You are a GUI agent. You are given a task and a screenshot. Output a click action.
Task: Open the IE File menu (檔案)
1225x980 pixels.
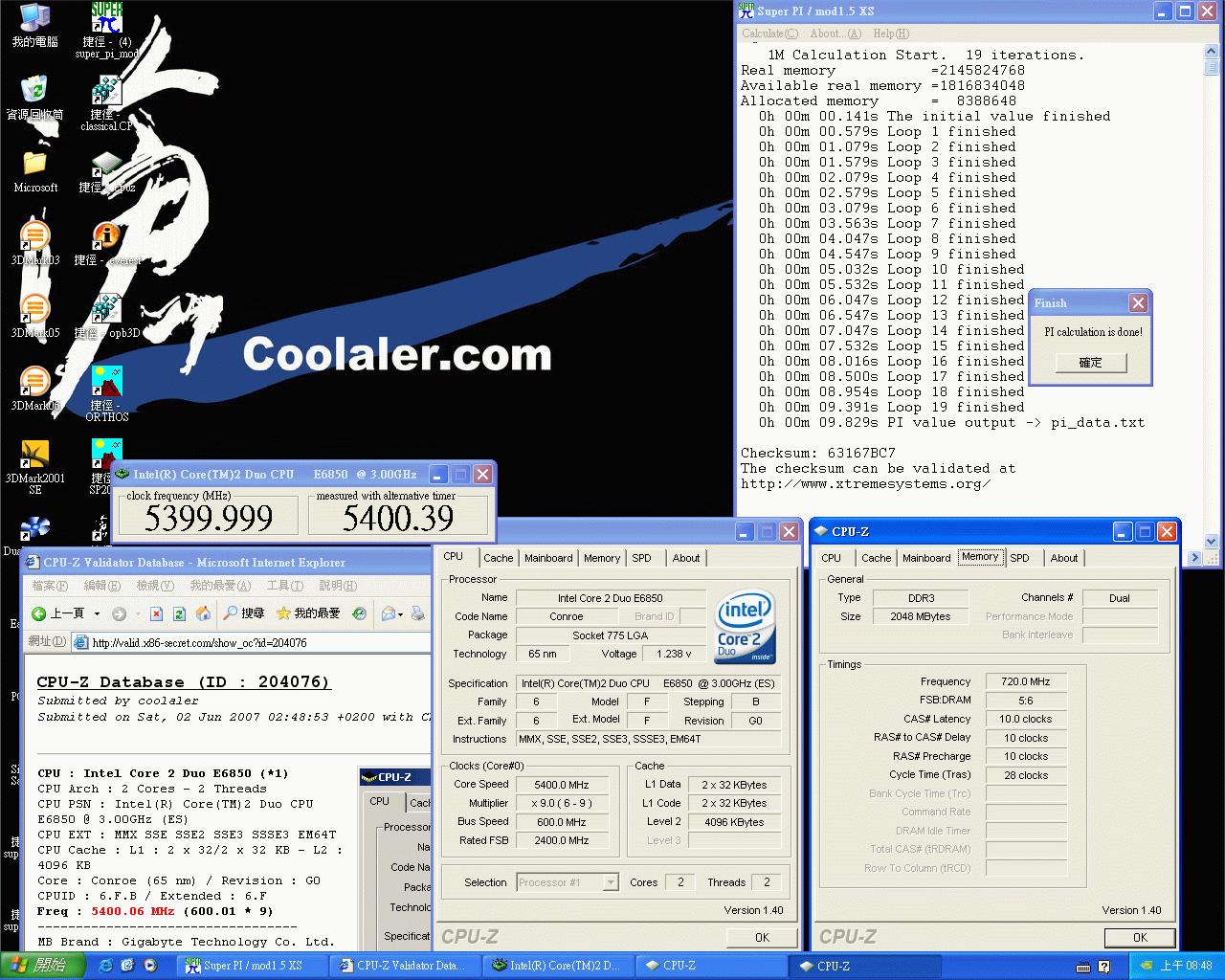(50, 586)
